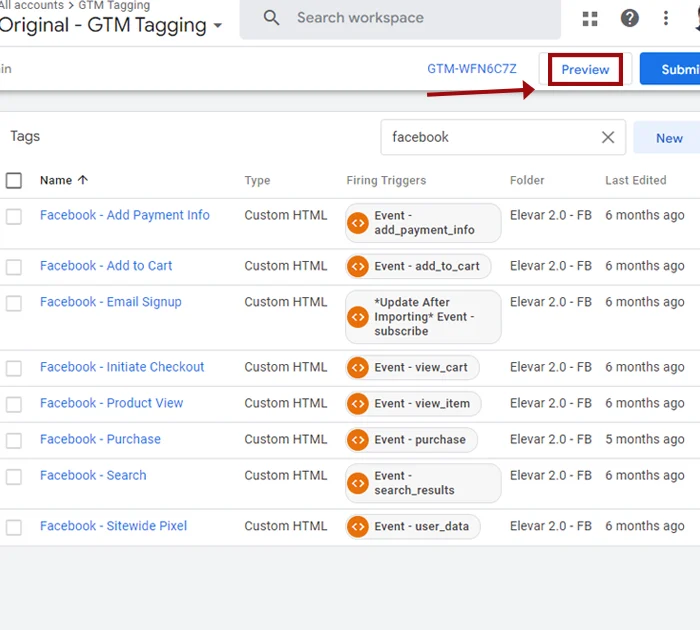This screenshot has height=630, width=700.
Task: Open the Facebook - Search tag
Action: point(93,476)
